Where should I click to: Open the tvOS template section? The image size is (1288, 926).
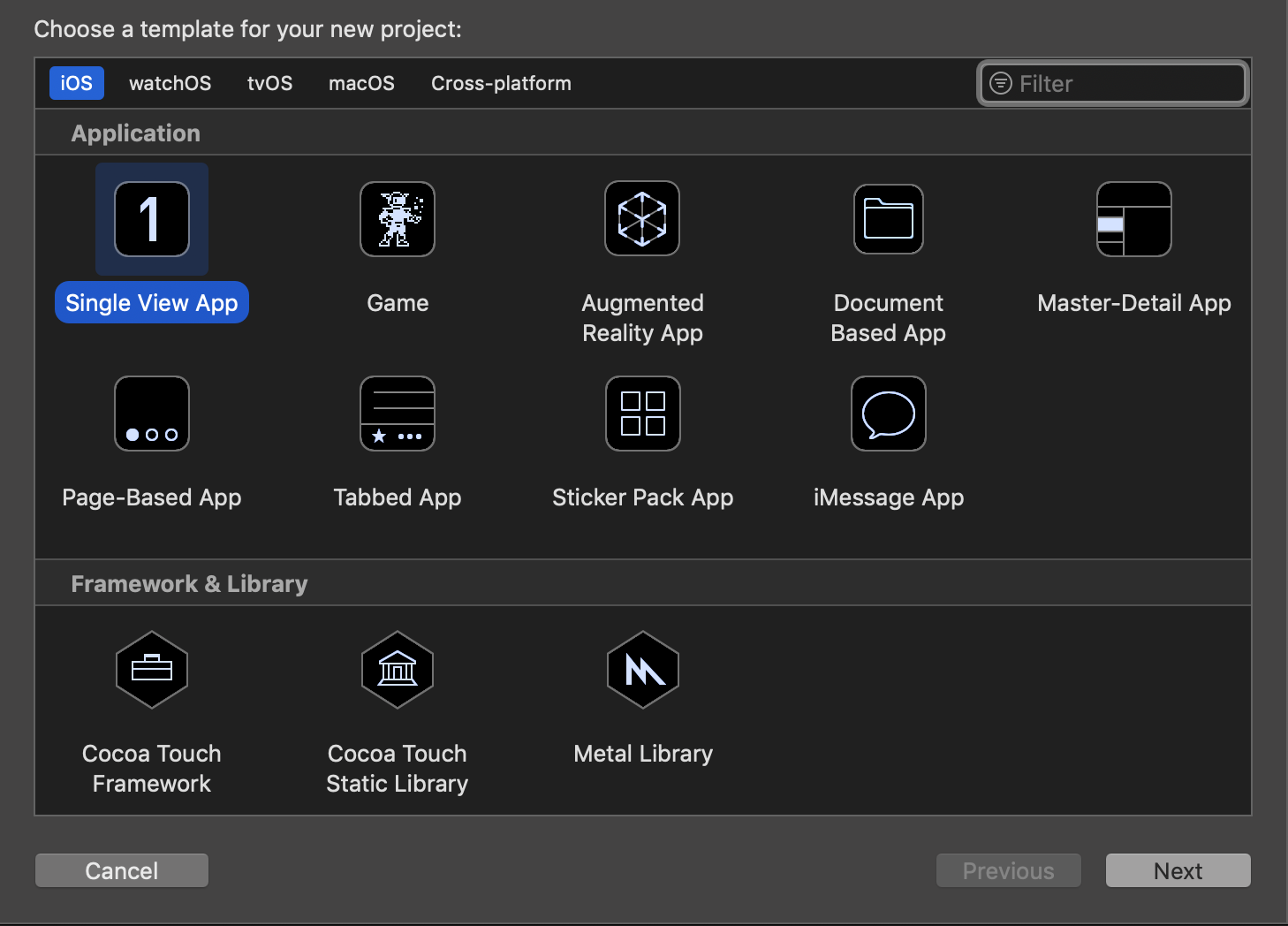[269, 82]
